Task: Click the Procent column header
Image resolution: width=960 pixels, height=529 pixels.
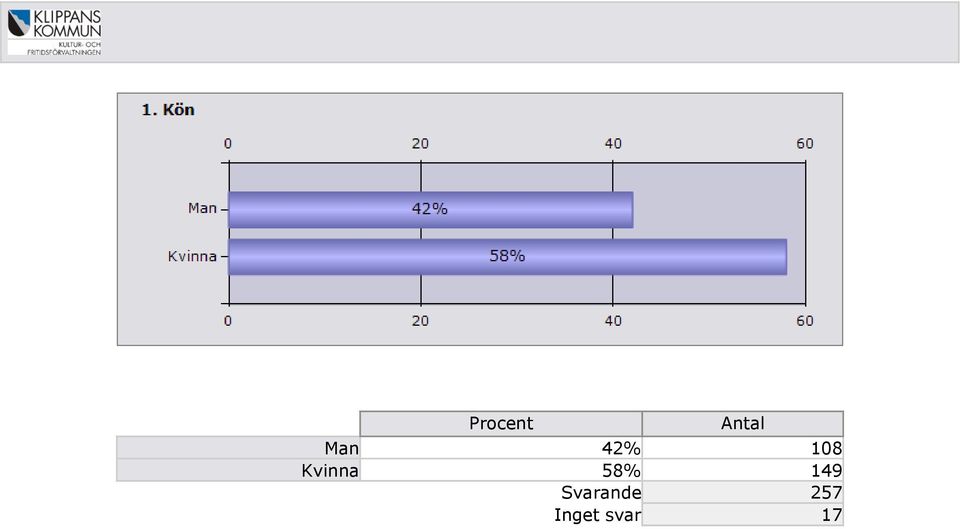Action: click(501, 424)
